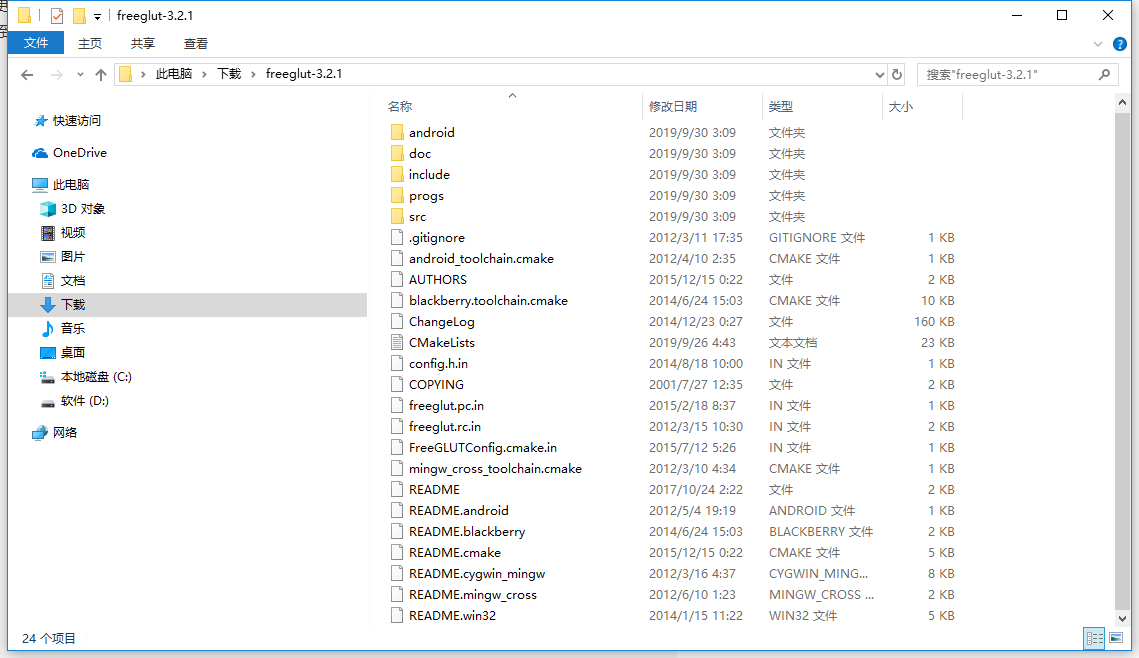This screenshot has height=658, width=1139.
Task: Select the freeglut.pc.in file
Action: coord(446,405)
